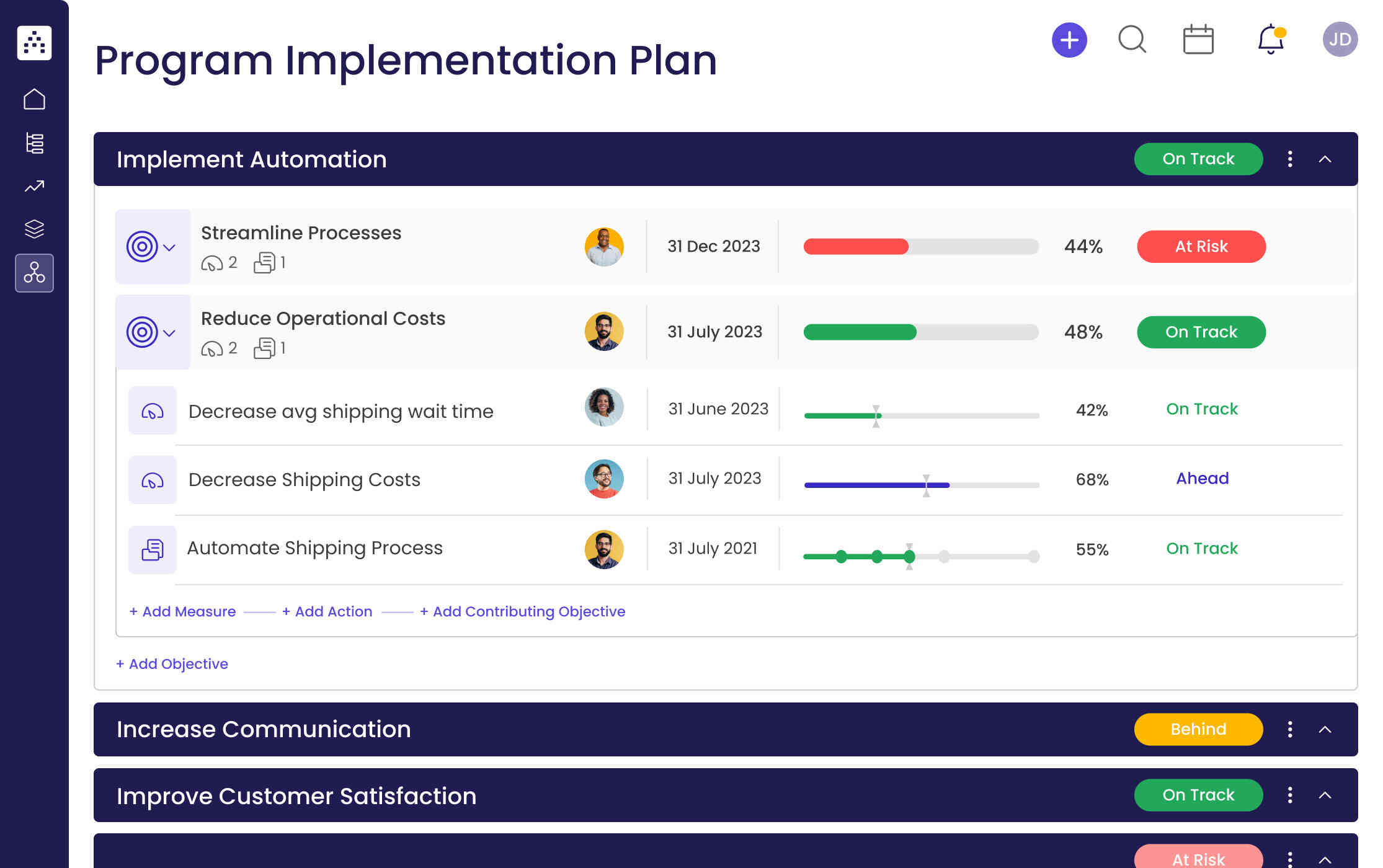This screenshot has height=868, width=1383.
Task: Collapse the Improve Customer Satisfaction section
Action: (1326, 795)
